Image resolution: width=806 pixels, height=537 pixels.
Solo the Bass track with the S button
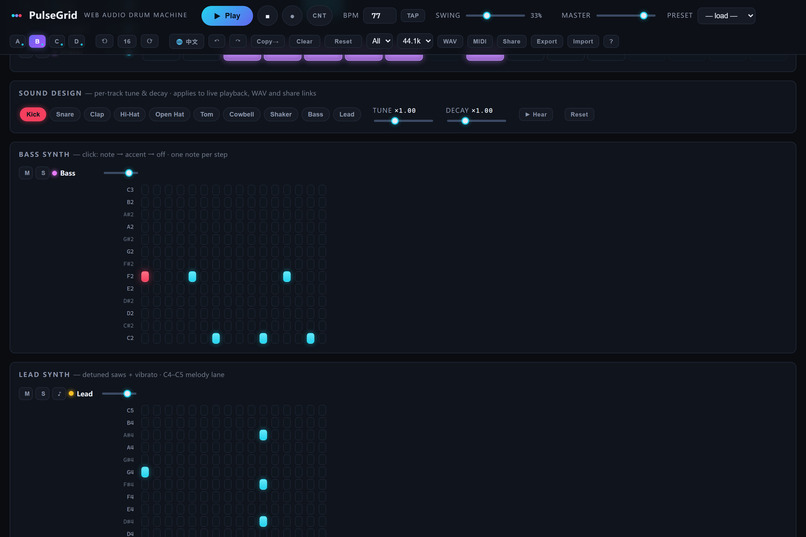(43, 173)
